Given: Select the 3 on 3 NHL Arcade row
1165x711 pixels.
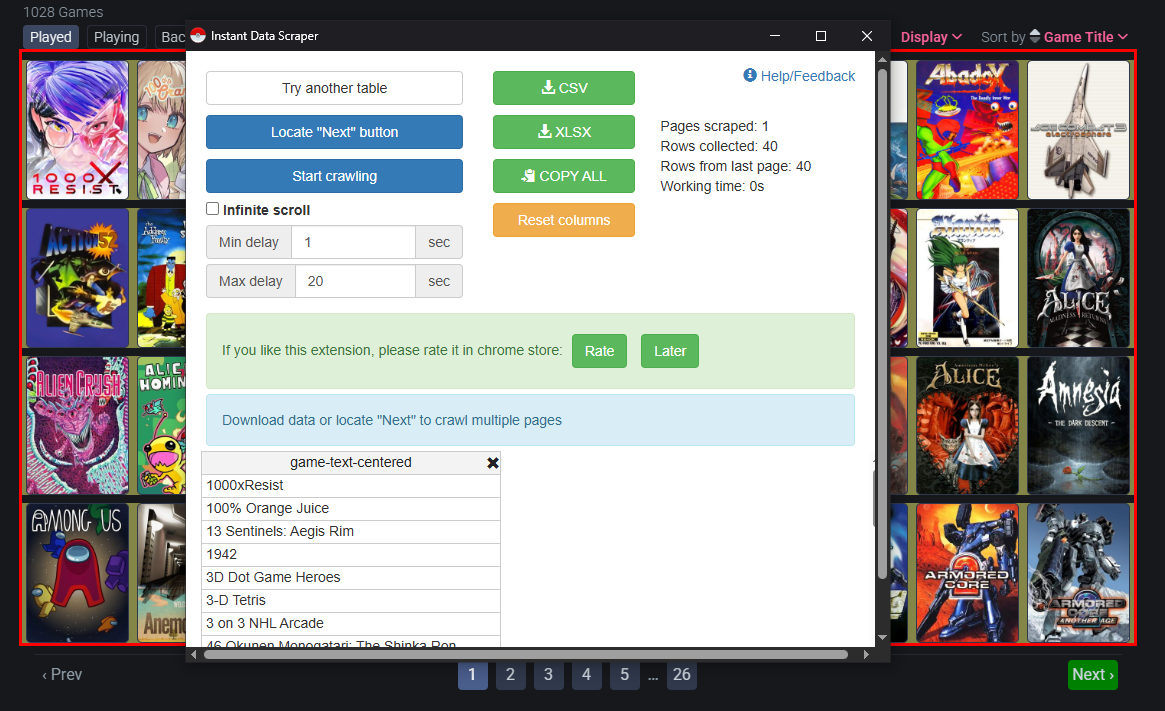Looking at the screenshot, I should point(351,624).
